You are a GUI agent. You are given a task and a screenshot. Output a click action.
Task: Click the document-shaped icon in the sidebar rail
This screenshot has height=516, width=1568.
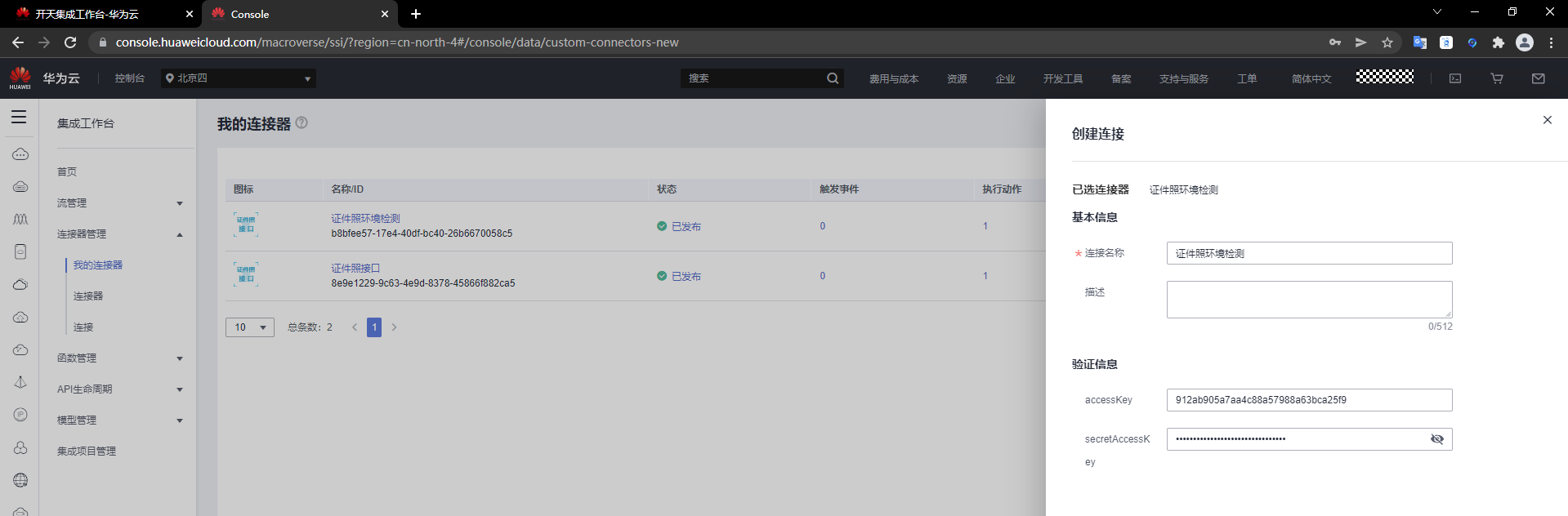(x=20, y=251)
